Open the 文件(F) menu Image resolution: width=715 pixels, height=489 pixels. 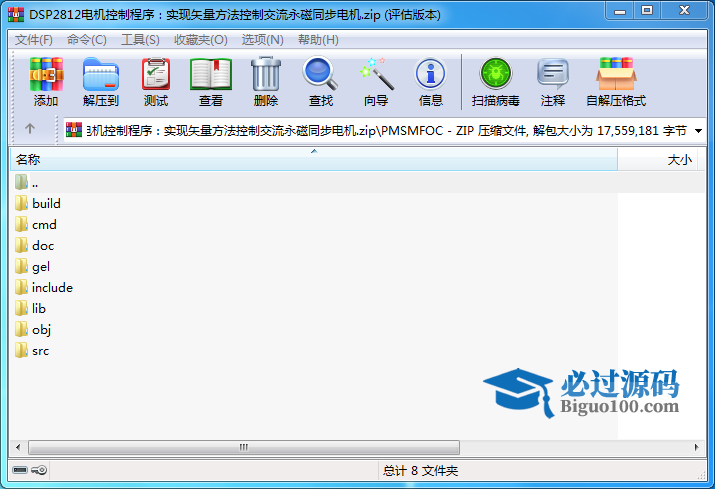coord(33,40)
